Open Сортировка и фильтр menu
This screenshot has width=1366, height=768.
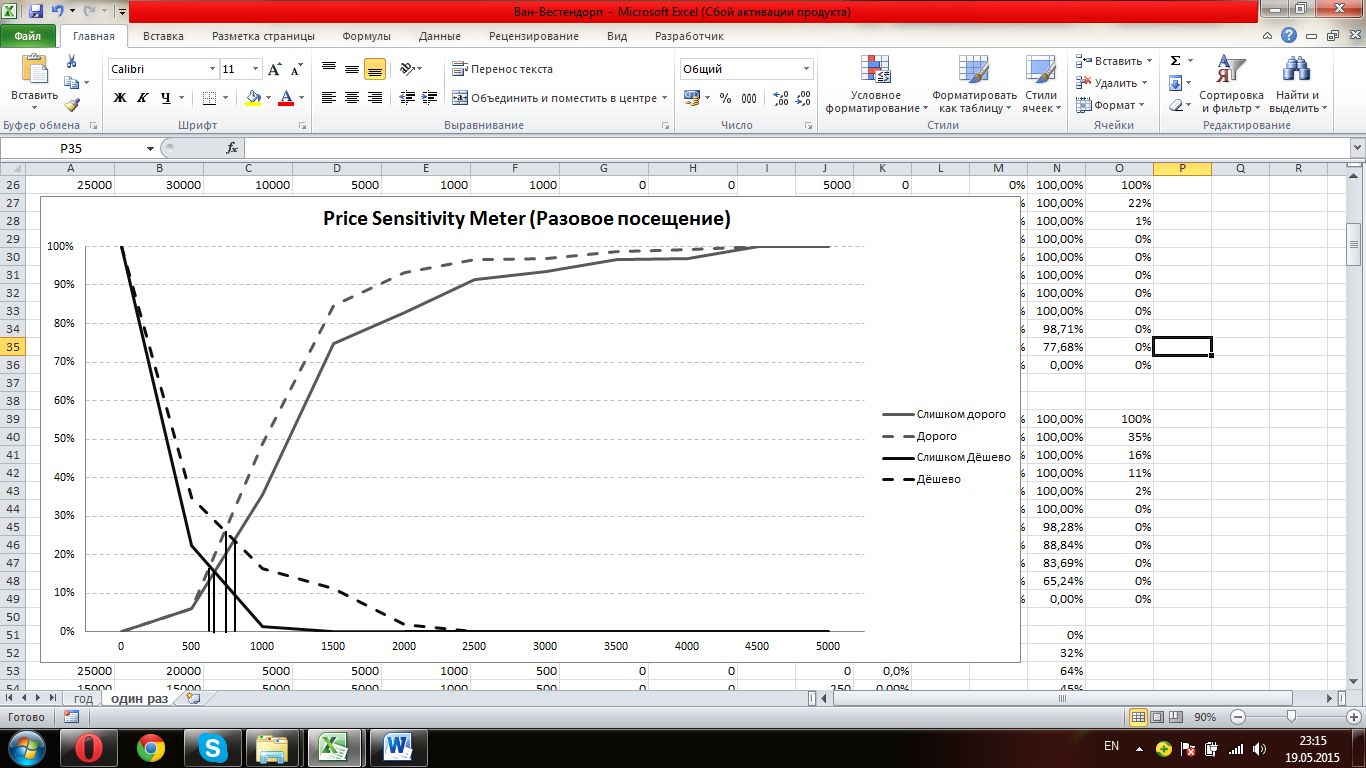(x=1231, y=84)
